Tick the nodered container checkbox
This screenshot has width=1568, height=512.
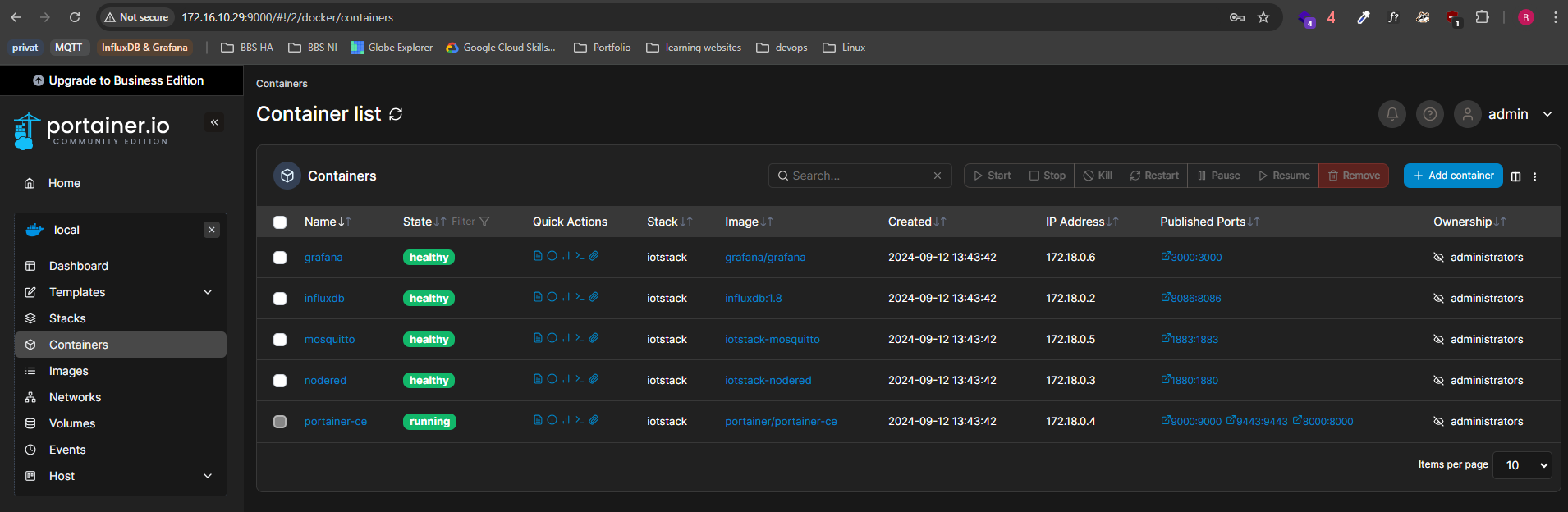tap(280, 381)
